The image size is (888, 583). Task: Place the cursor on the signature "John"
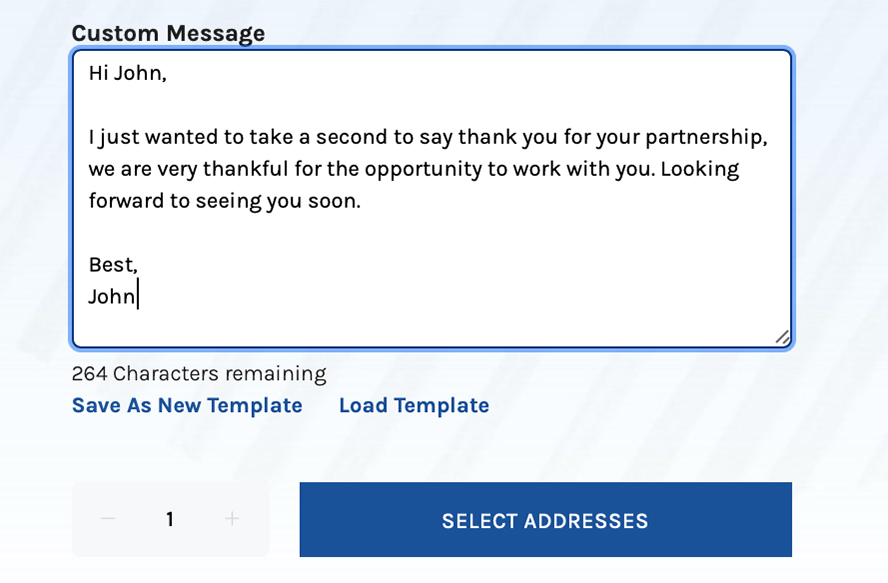click(112, 296)
